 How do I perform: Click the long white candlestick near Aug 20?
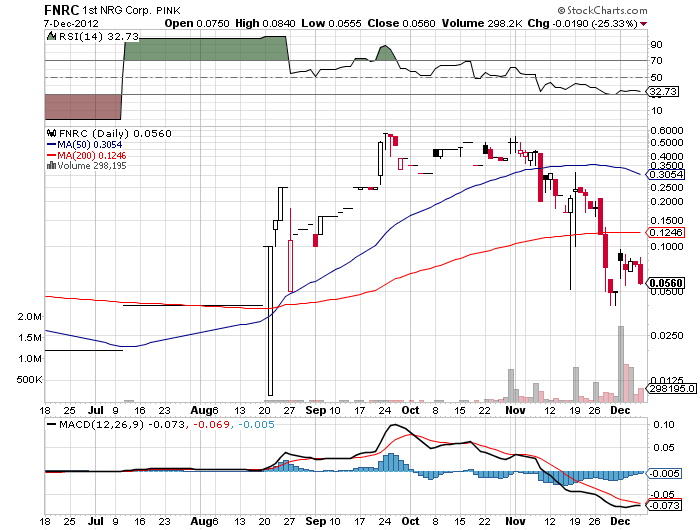click(x=270, y=321)
